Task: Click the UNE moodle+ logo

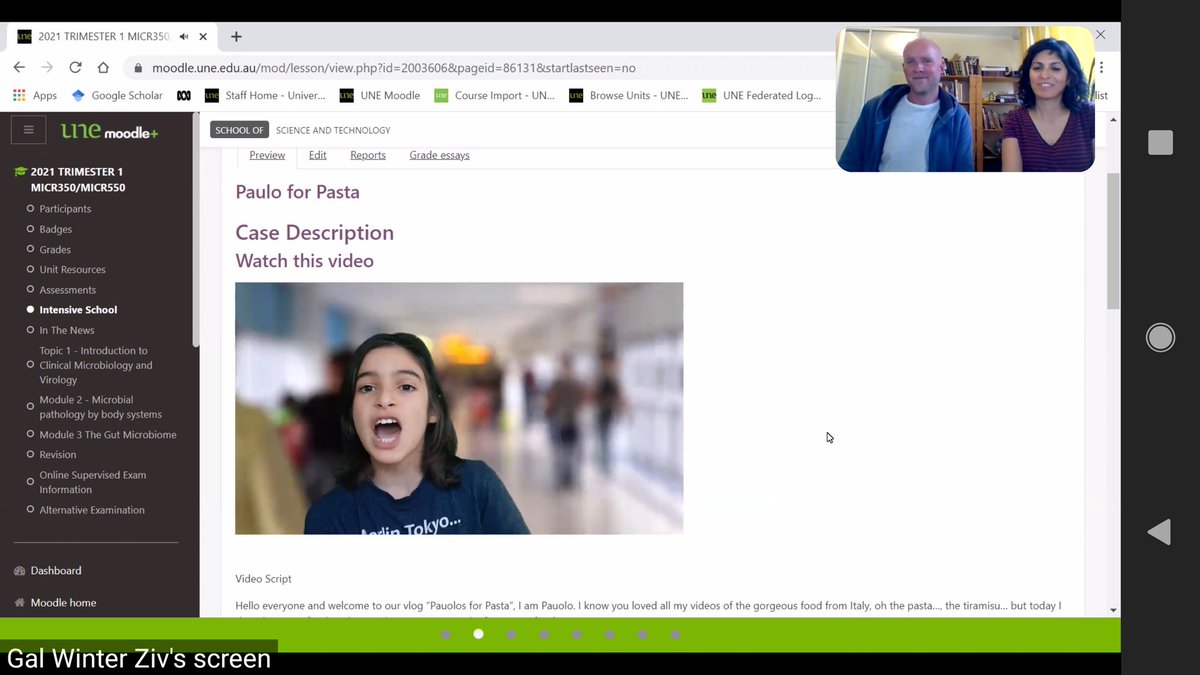Action: point(109,131)
